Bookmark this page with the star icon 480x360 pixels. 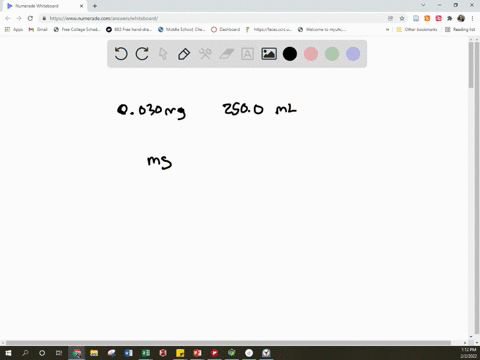[402, 18]
